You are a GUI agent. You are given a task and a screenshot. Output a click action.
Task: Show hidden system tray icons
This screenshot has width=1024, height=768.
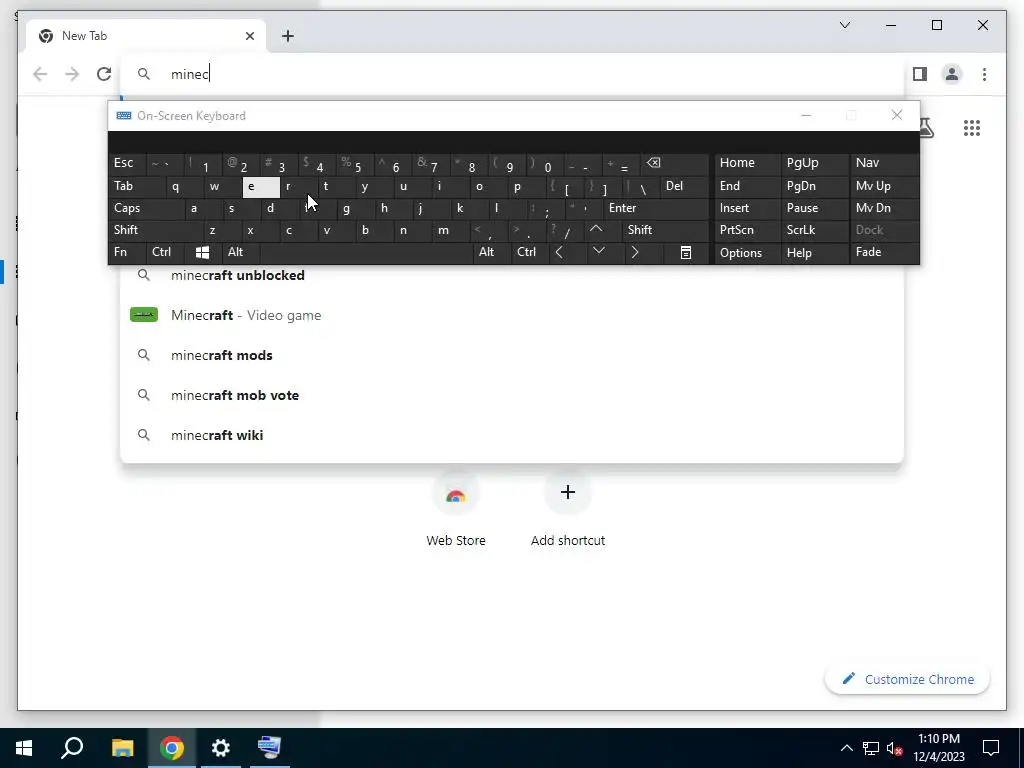[846, 748]
